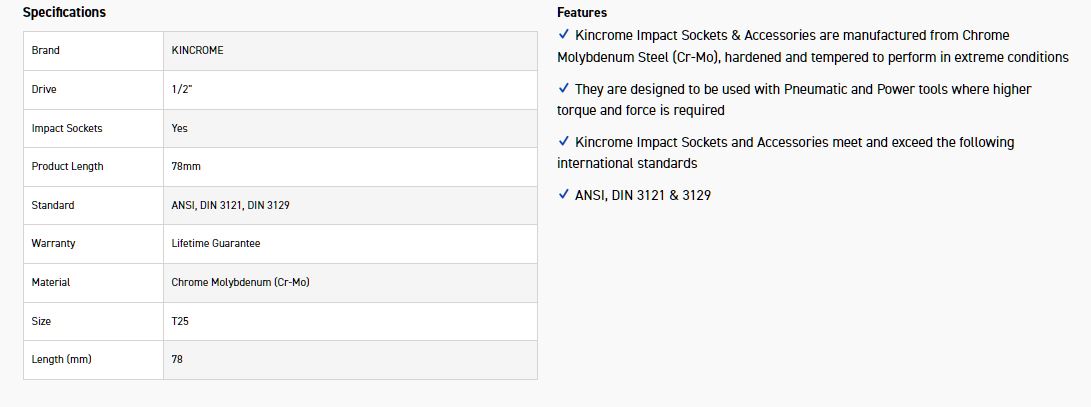Click the checkmark beside the Chrome Molybdenum Steel feature
This screenshot has width=1091, height=407.
[x=564, y=35]
